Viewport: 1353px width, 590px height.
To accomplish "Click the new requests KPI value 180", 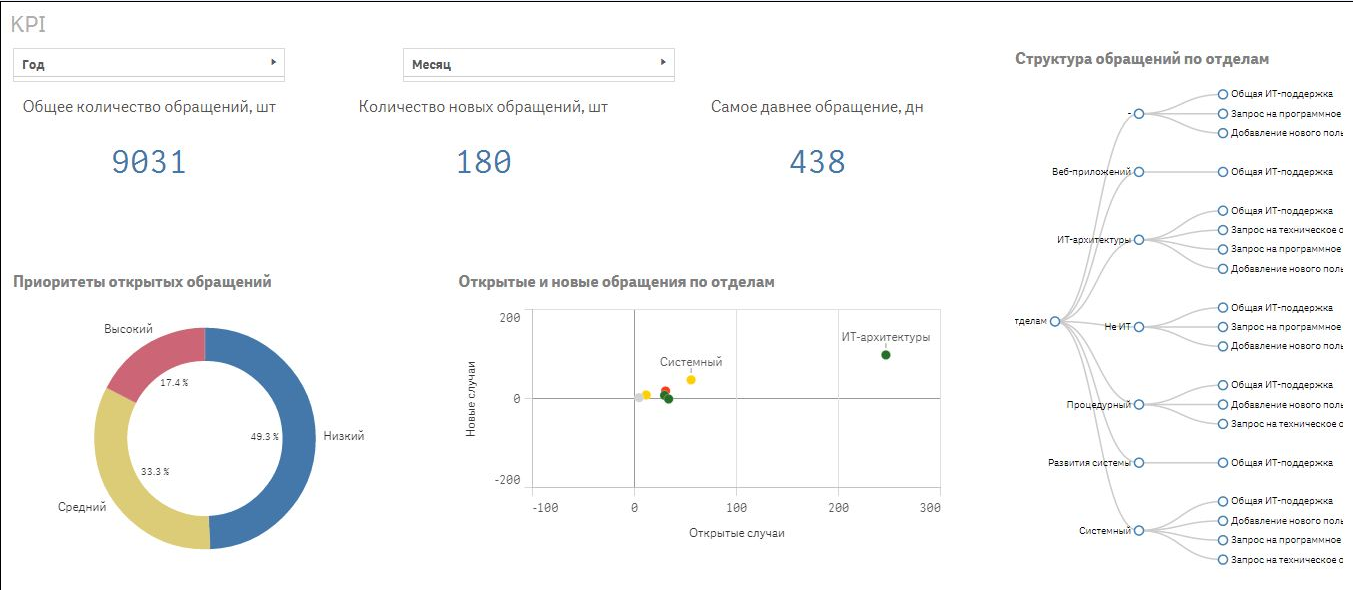I will pos(483,162).
